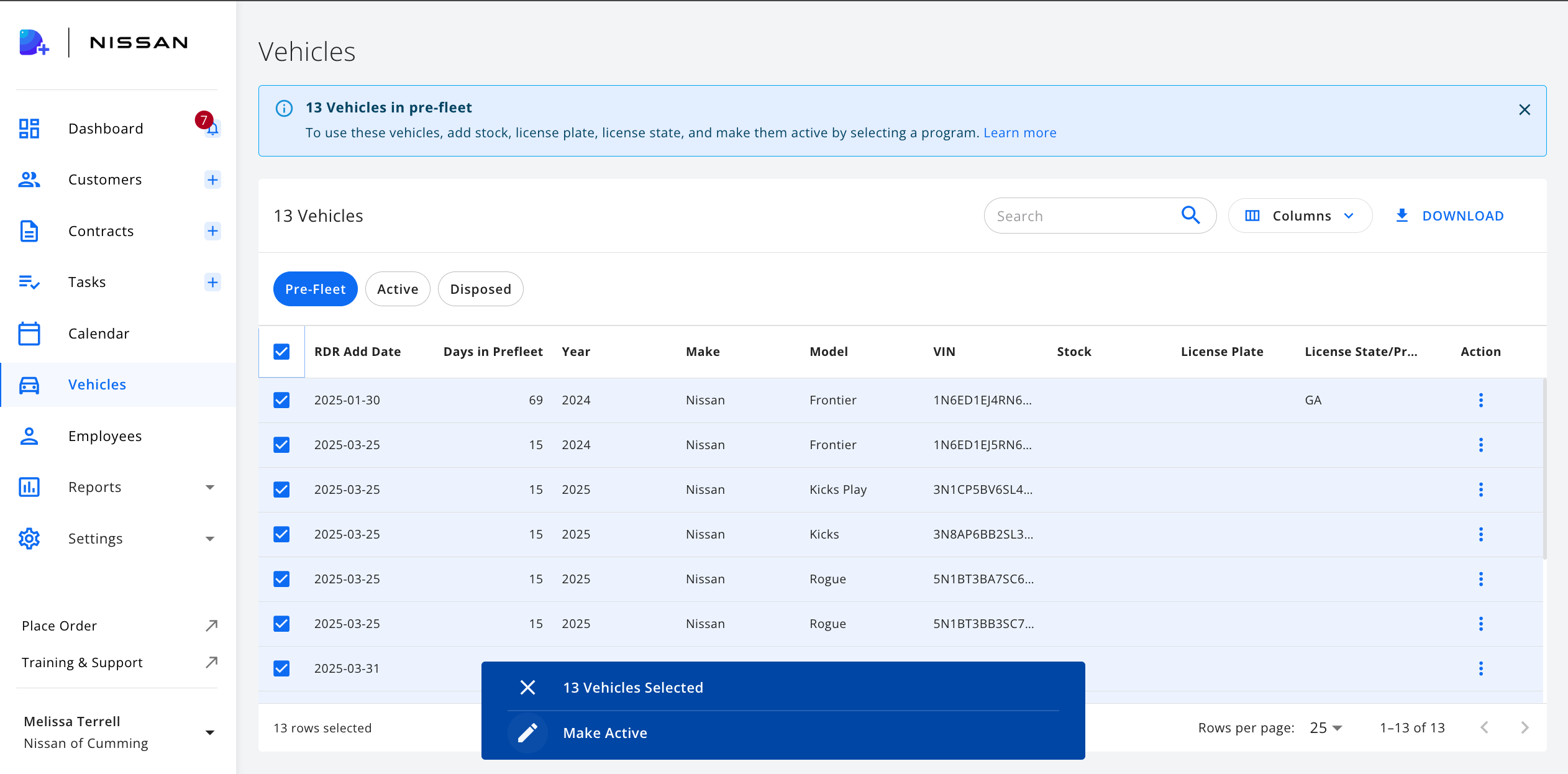The height and width of the screenshot is (774, 1568).
Task: Switch to the Active tab
Action: pyautogui.click(x=398, y=289)
